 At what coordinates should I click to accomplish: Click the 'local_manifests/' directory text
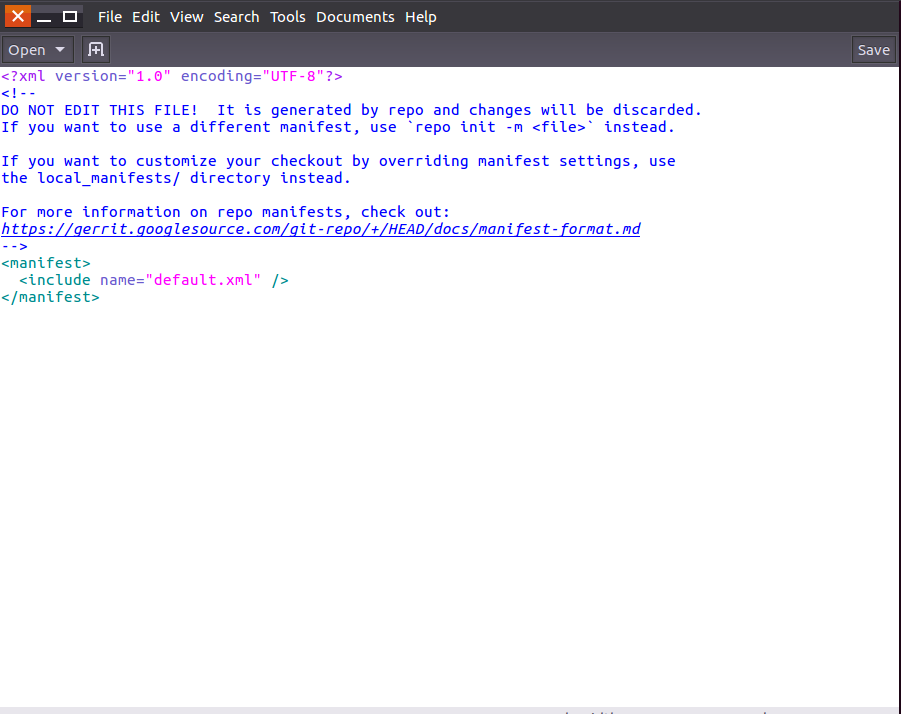click(x=109, y=179)
